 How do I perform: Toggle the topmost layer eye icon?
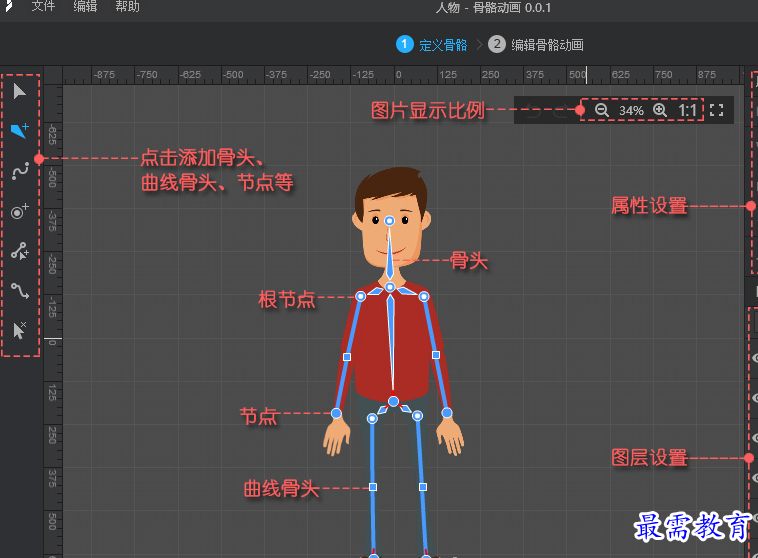coord(754,357)
